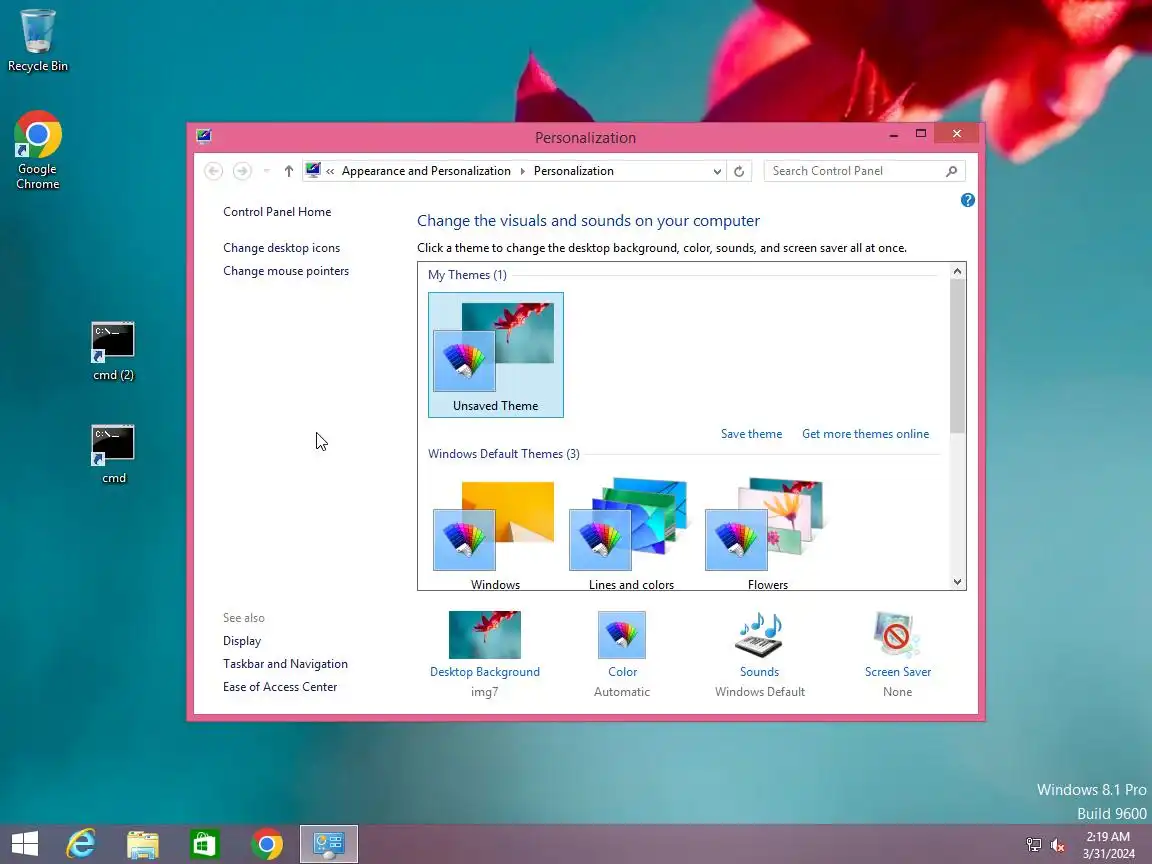Open File Explorer from taskbar
The height and width of the screenshot is (864, 1152).
tap(143, 843)
